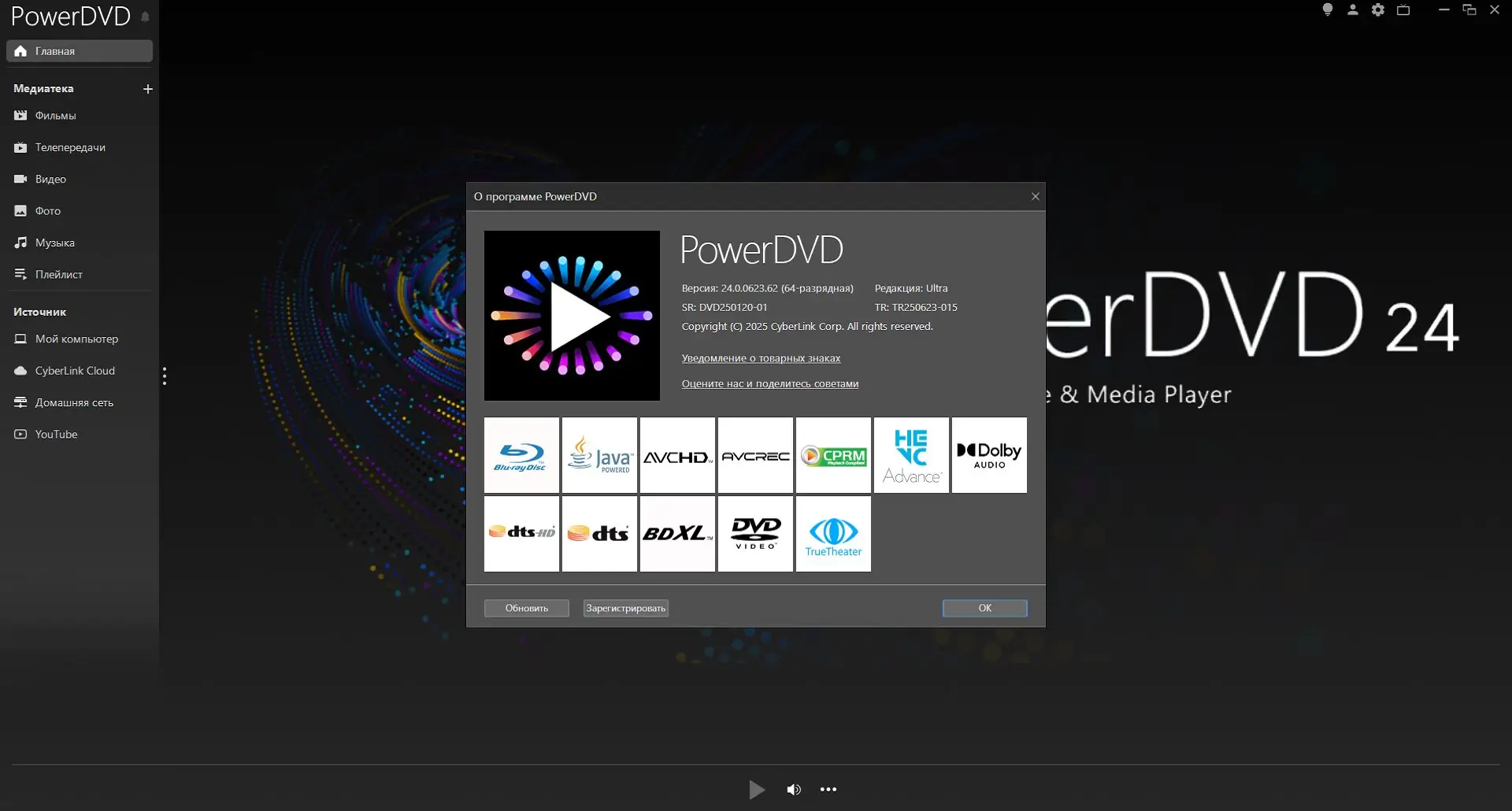Viewport: 1512px width, 811px height.
Task: Click the TR: TR250623-015 text
Action: click(x=916, y=307)
